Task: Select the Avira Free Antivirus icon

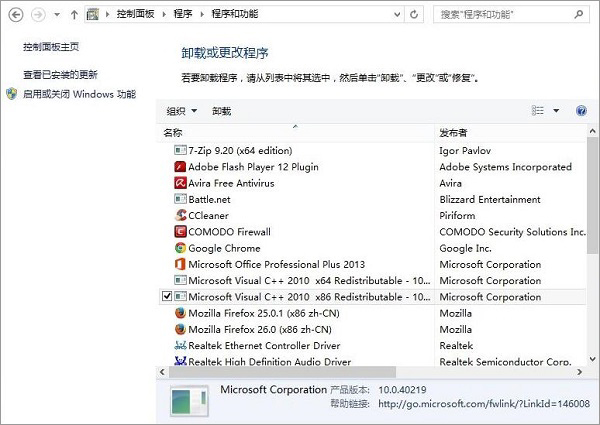Action: [180, 183]
